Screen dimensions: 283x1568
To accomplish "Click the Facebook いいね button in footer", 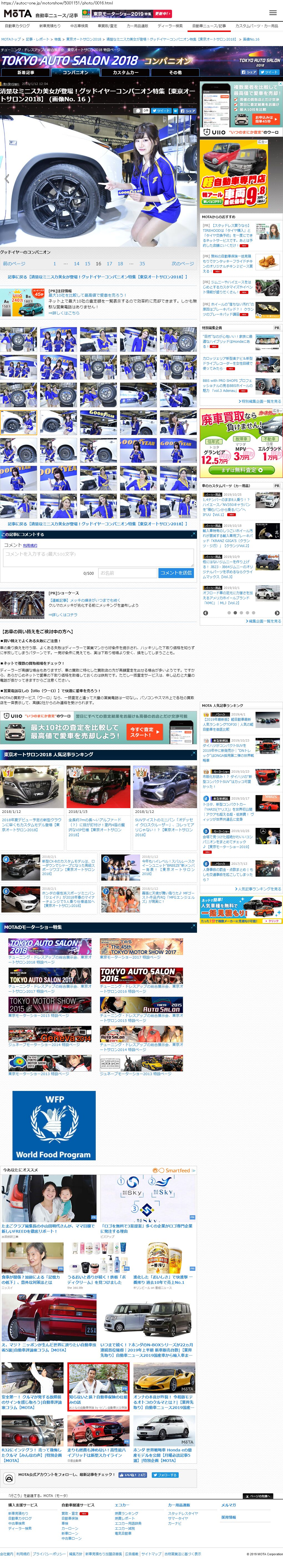I will 132,1474.
